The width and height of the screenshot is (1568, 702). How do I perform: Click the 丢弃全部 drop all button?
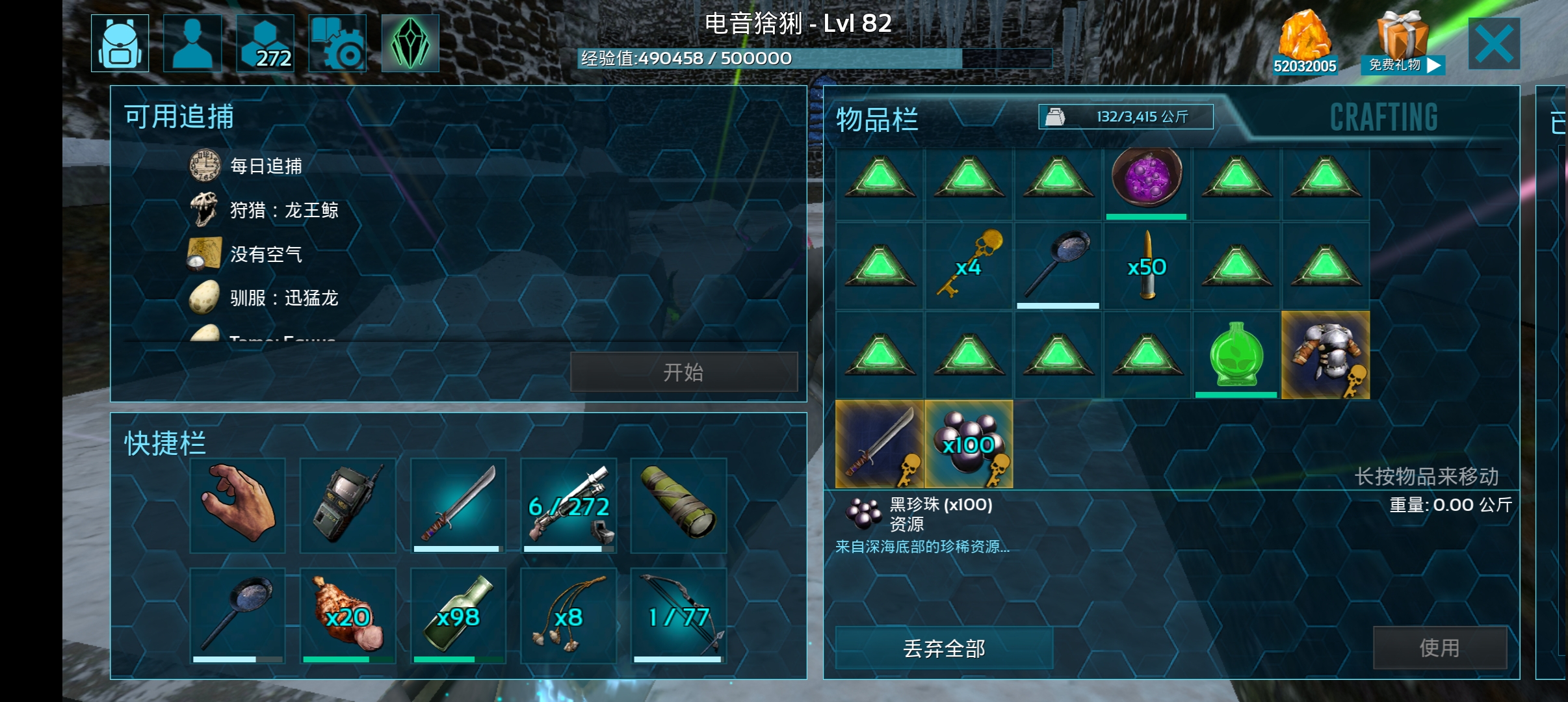click(x=944, y=648)
